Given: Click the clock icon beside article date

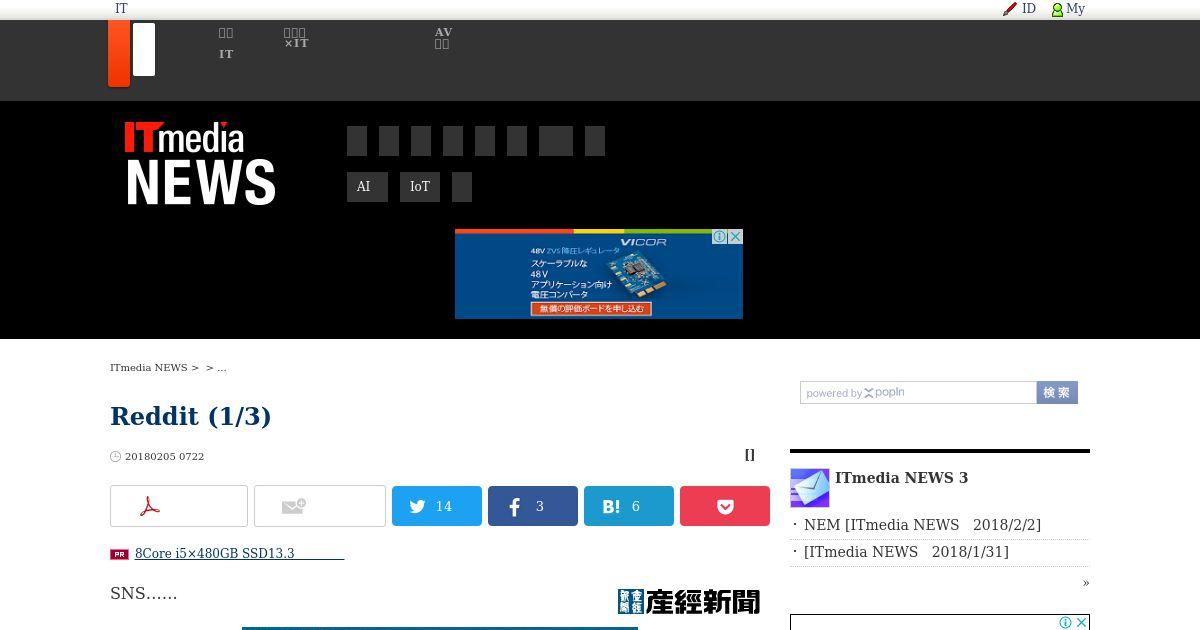Looking at the screenshot, I should (115, 457).
